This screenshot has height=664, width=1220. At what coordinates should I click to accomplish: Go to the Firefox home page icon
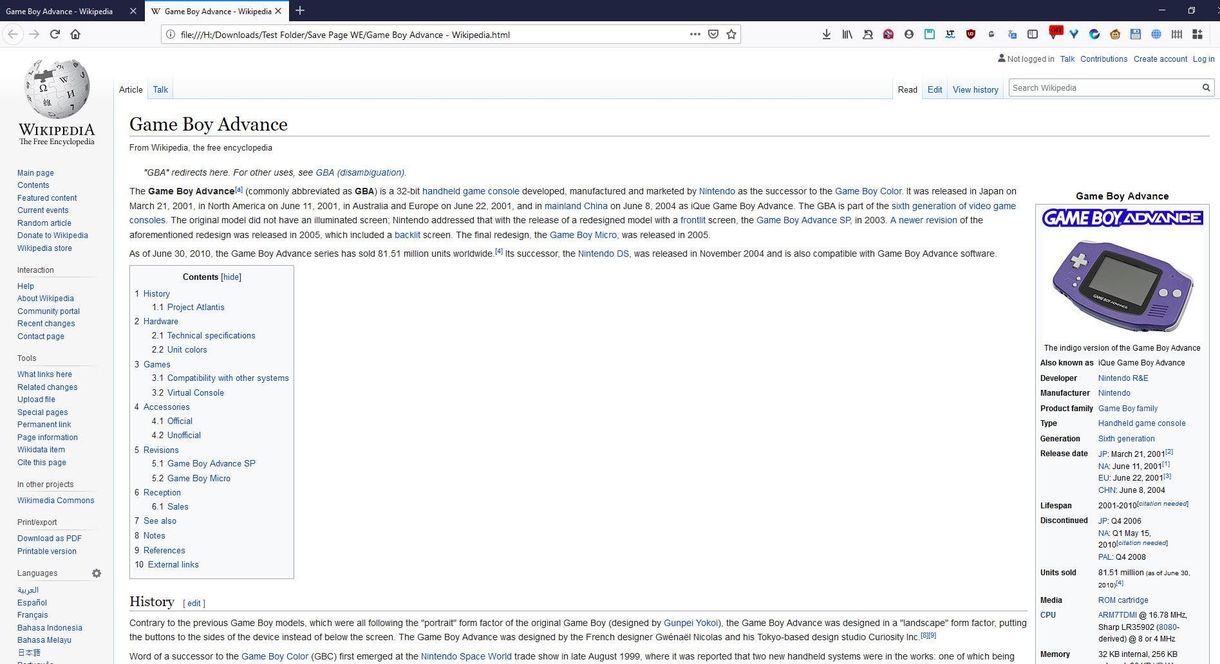coord(75,34)
